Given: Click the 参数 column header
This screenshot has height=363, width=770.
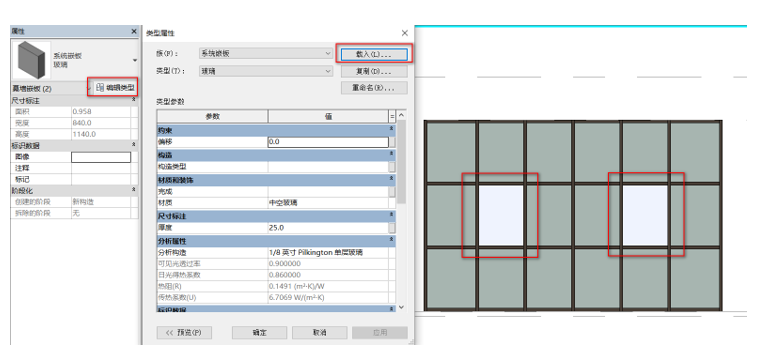Looking at the screenshot, I should pyautogui.click(x=213, y=116).
